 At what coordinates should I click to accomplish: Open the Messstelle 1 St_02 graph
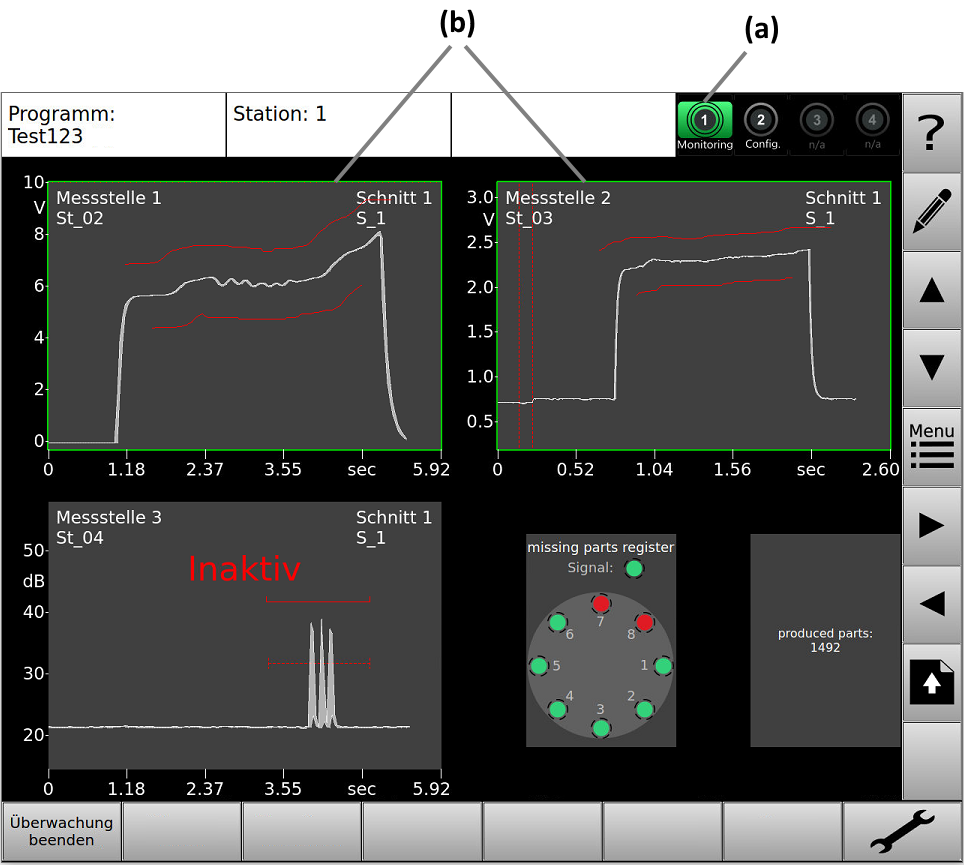(244, 315)
